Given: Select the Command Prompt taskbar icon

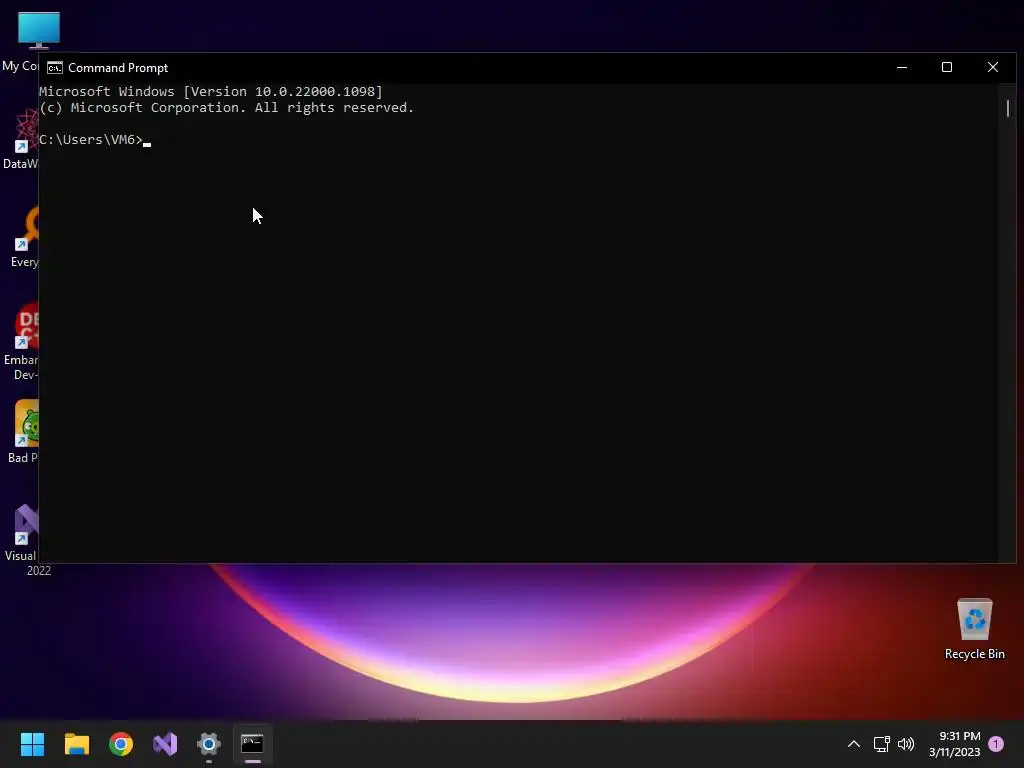Looking at the screenshot, I should 253,744.
